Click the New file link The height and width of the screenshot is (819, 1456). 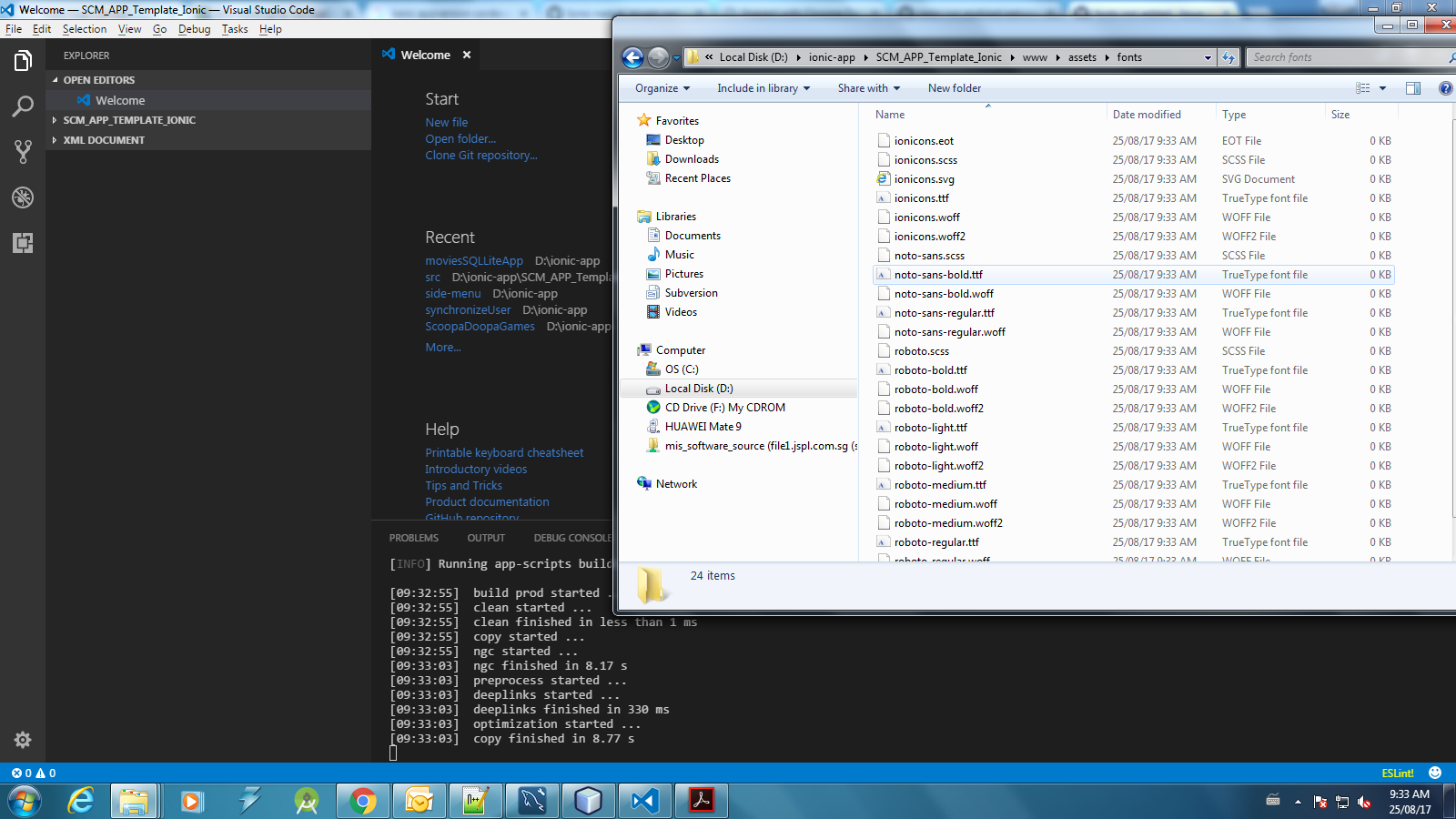click(446, 123)
